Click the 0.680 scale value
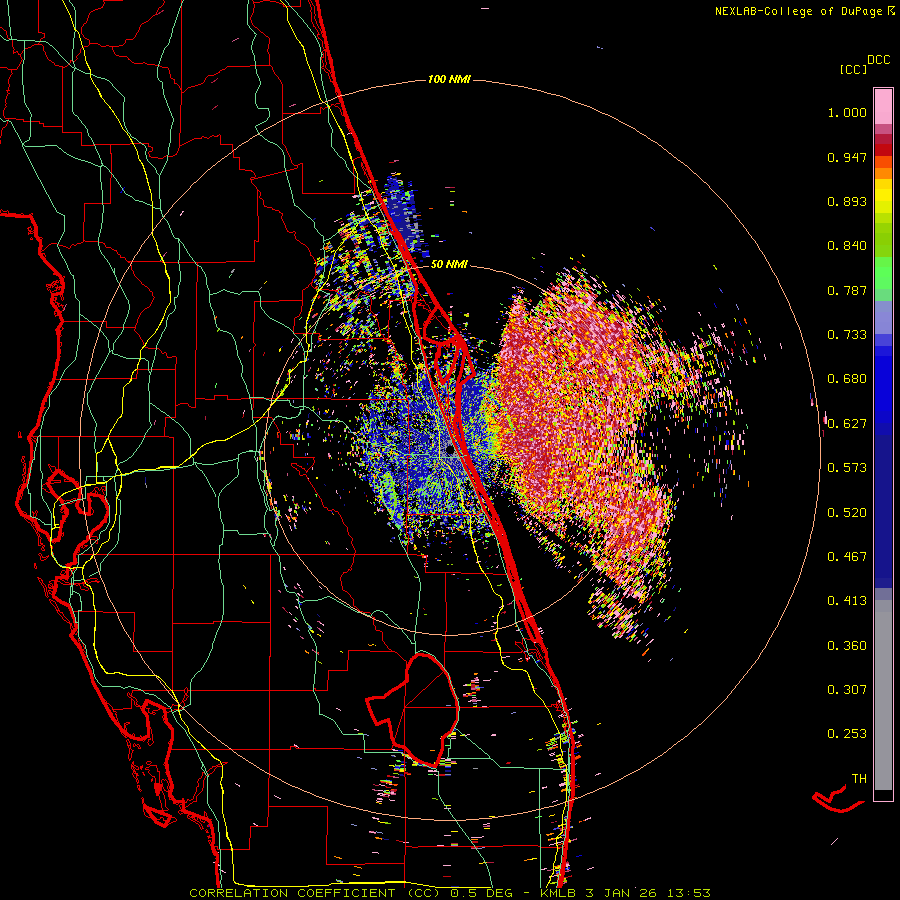 (x=847, y=379)
